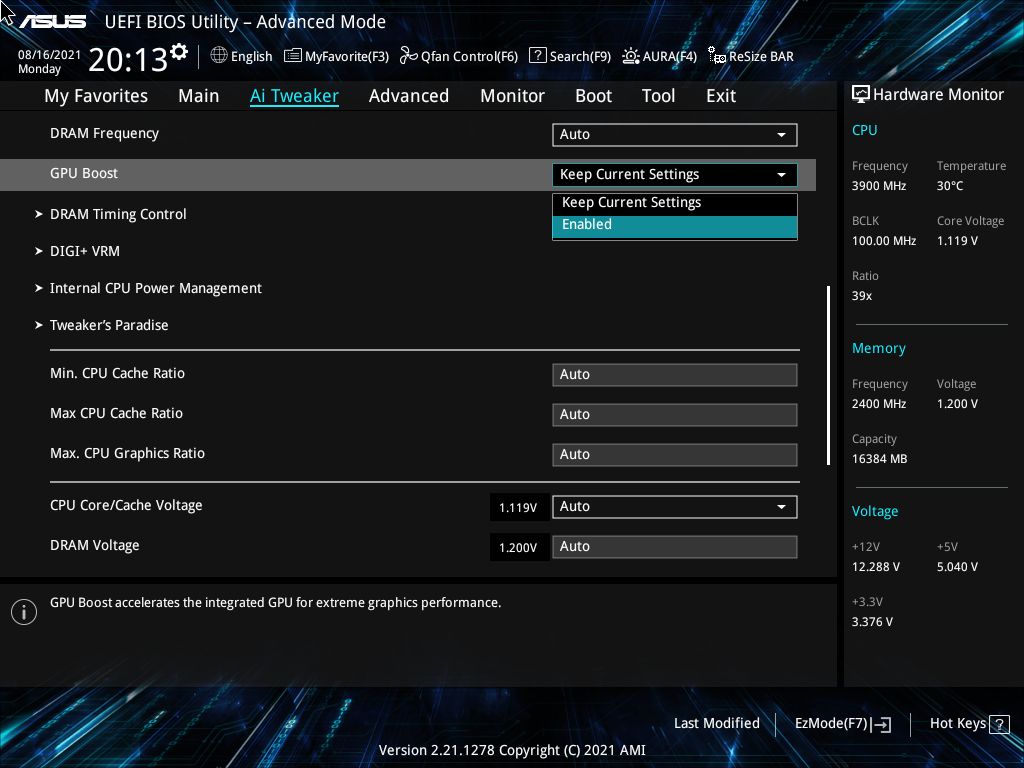
Task: Open the Advanced tab
Action: [409, 96]
